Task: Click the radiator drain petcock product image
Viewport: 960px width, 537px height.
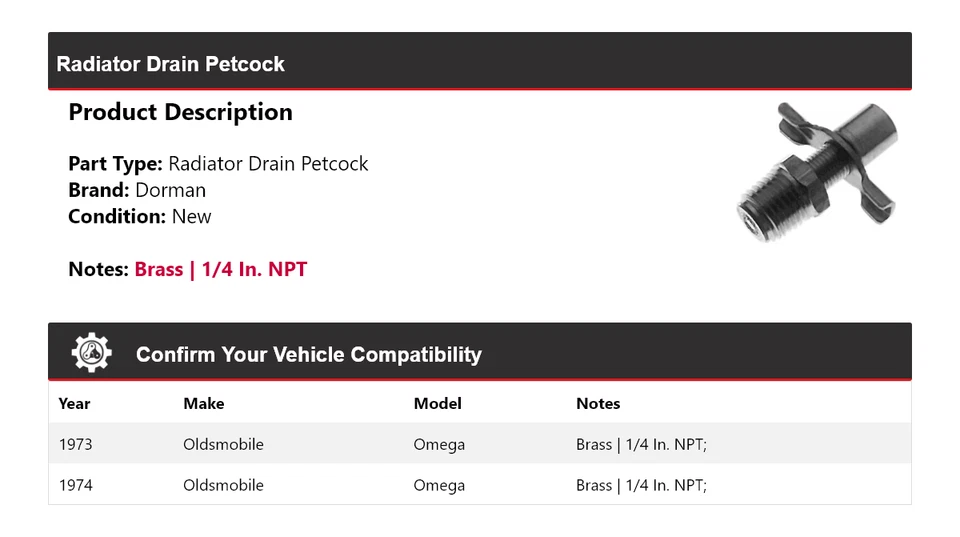Action: [817, 171]
